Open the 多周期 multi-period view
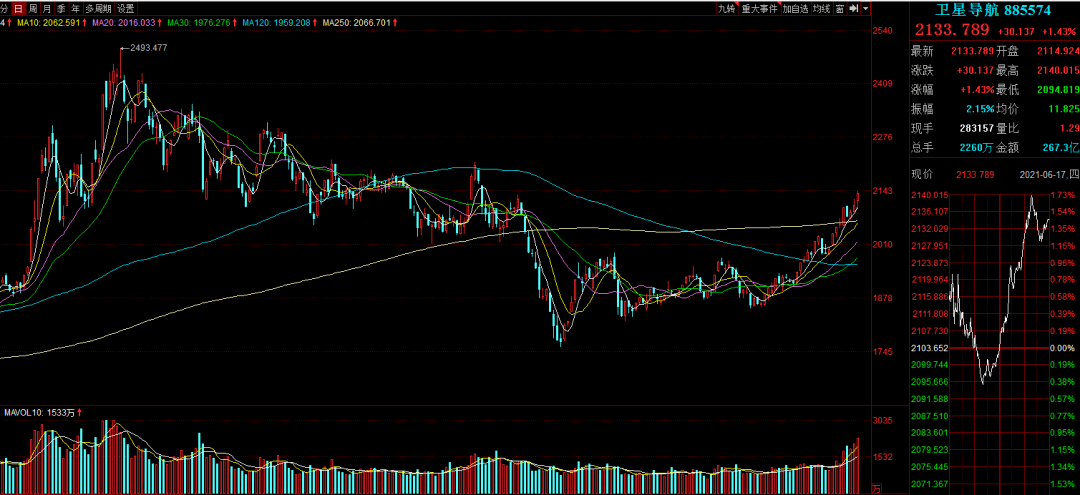The width and height of the screenshot is (1080, 495). point(98,8)
